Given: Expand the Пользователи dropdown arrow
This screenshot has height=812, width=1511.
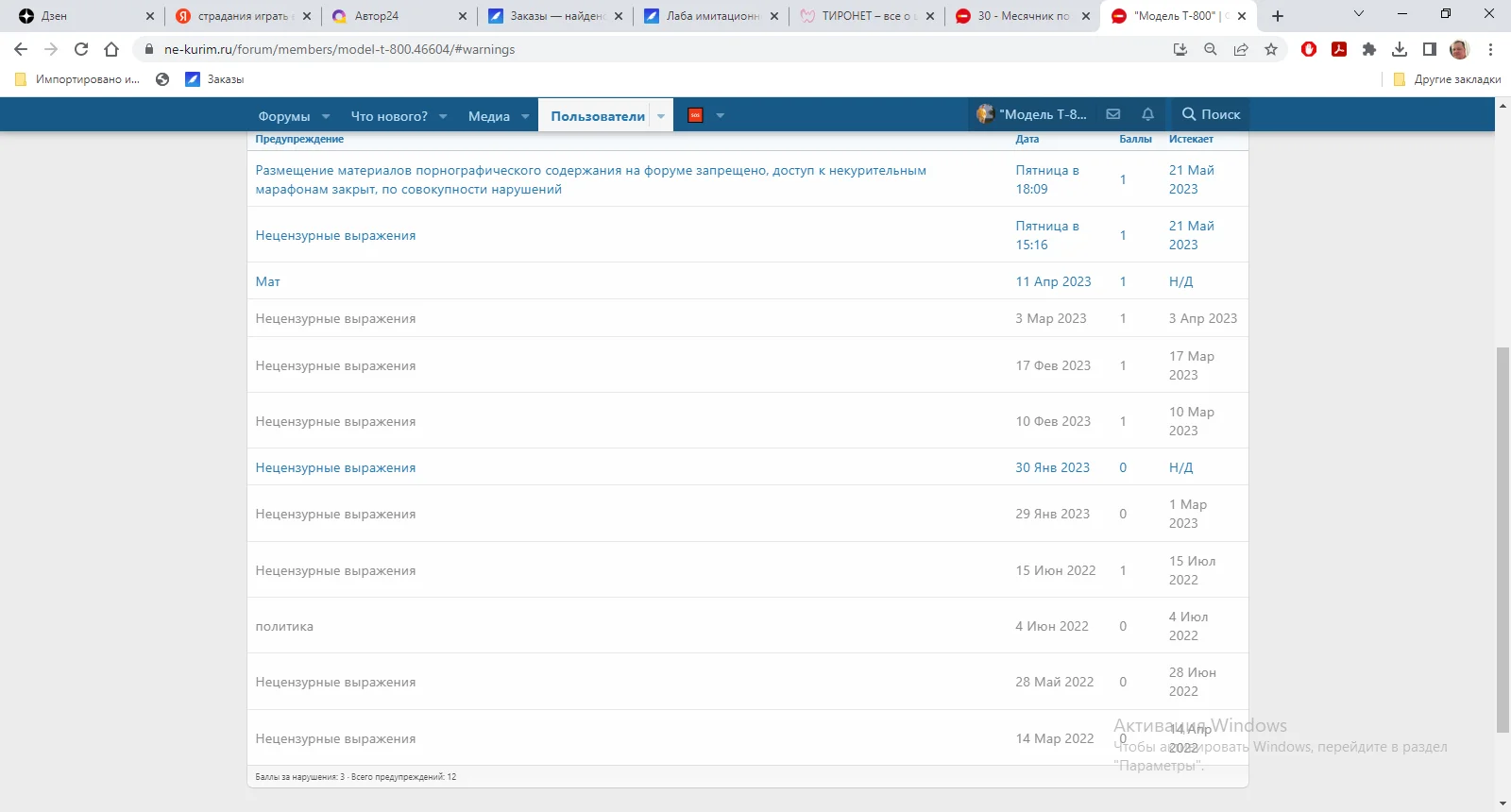Looking at the screenshot, I should click(x=661, y=116).
